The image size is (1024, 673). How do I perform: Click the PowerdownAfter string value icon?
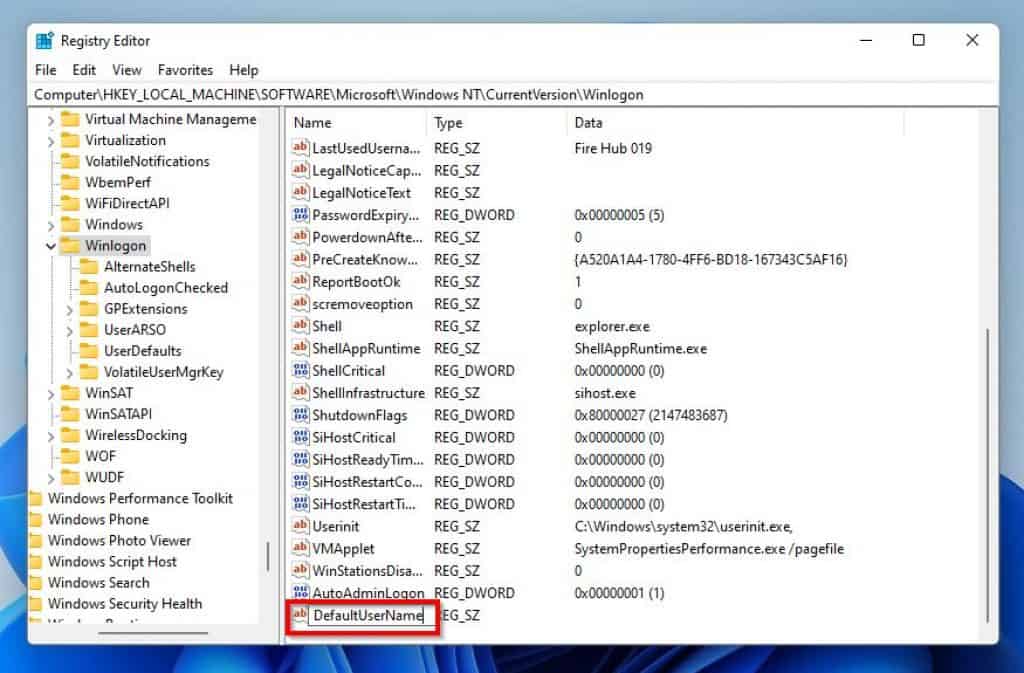(300, 236)
